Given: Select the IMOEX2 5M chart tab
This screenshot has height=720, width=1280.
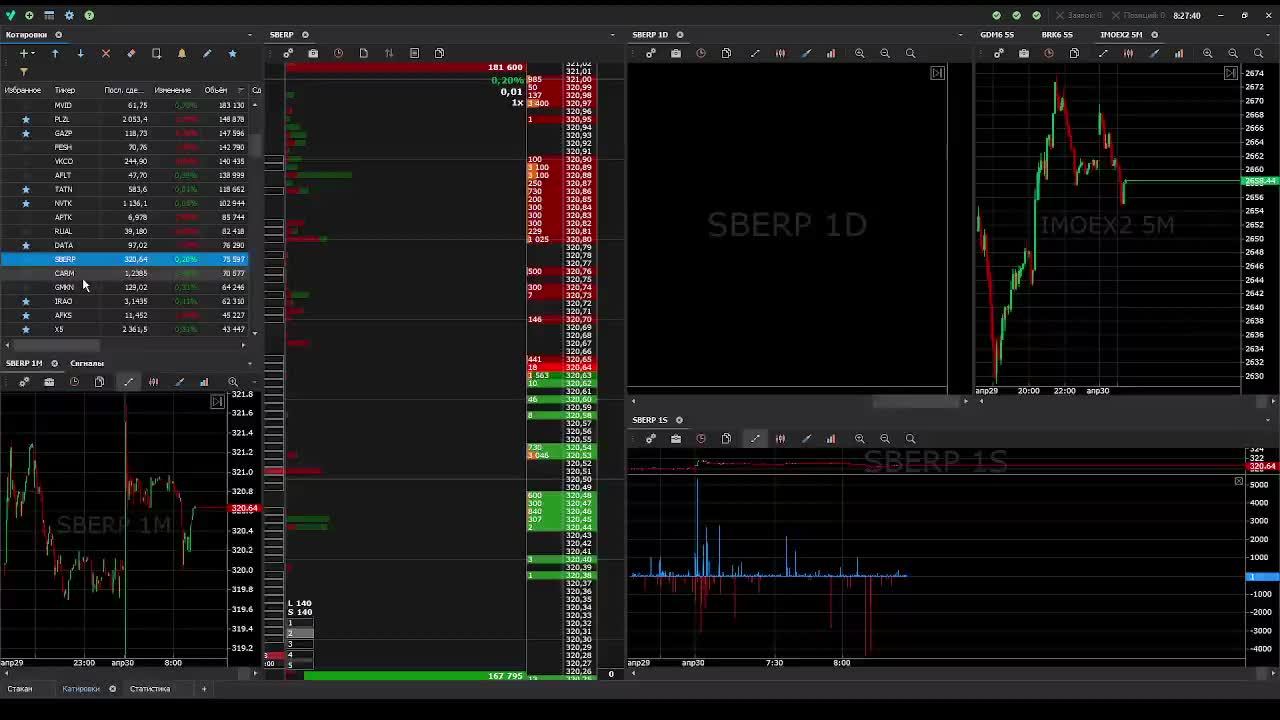Looking at the screenshot, I should [x=1121, y=35].
